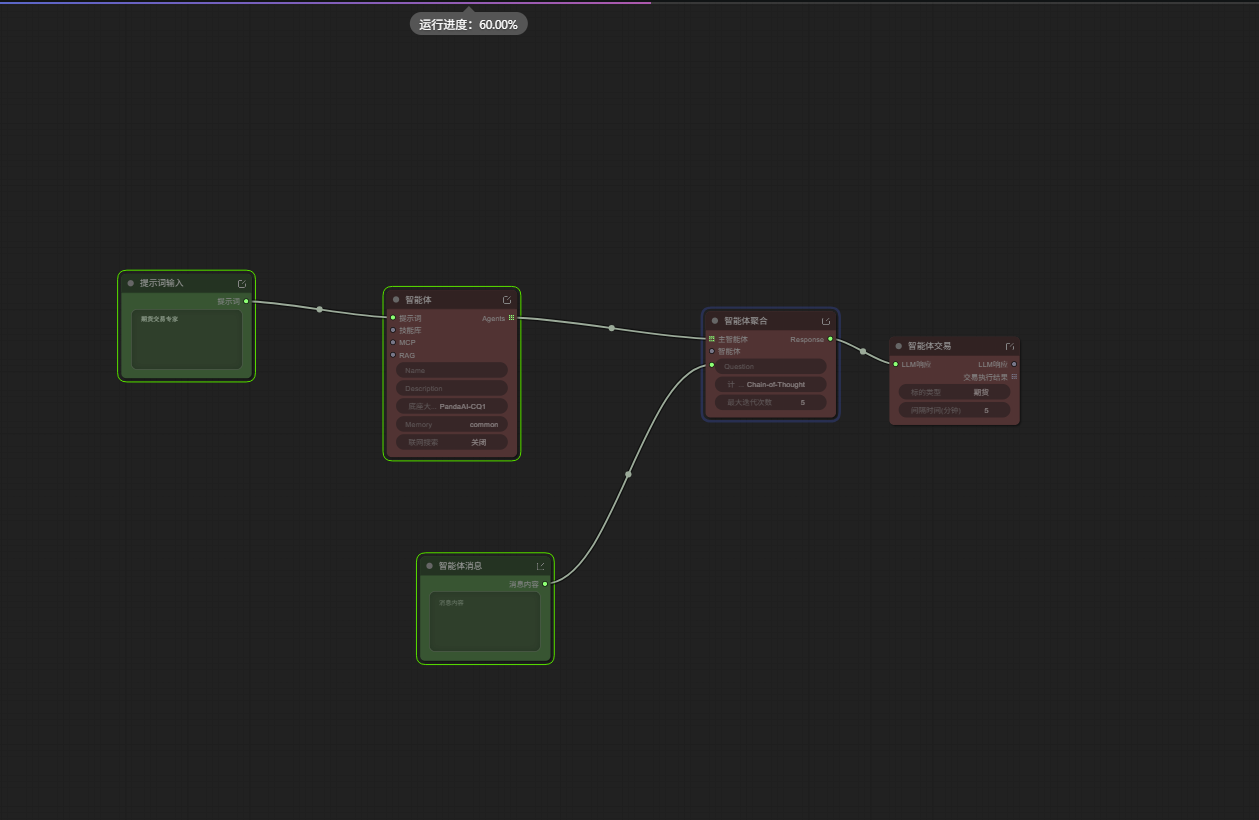Open the PandaAI-CQ1 model dropdown
The height and width of the screenshot is (820, 1259).
pyautogui.click(x=452, y=406)
